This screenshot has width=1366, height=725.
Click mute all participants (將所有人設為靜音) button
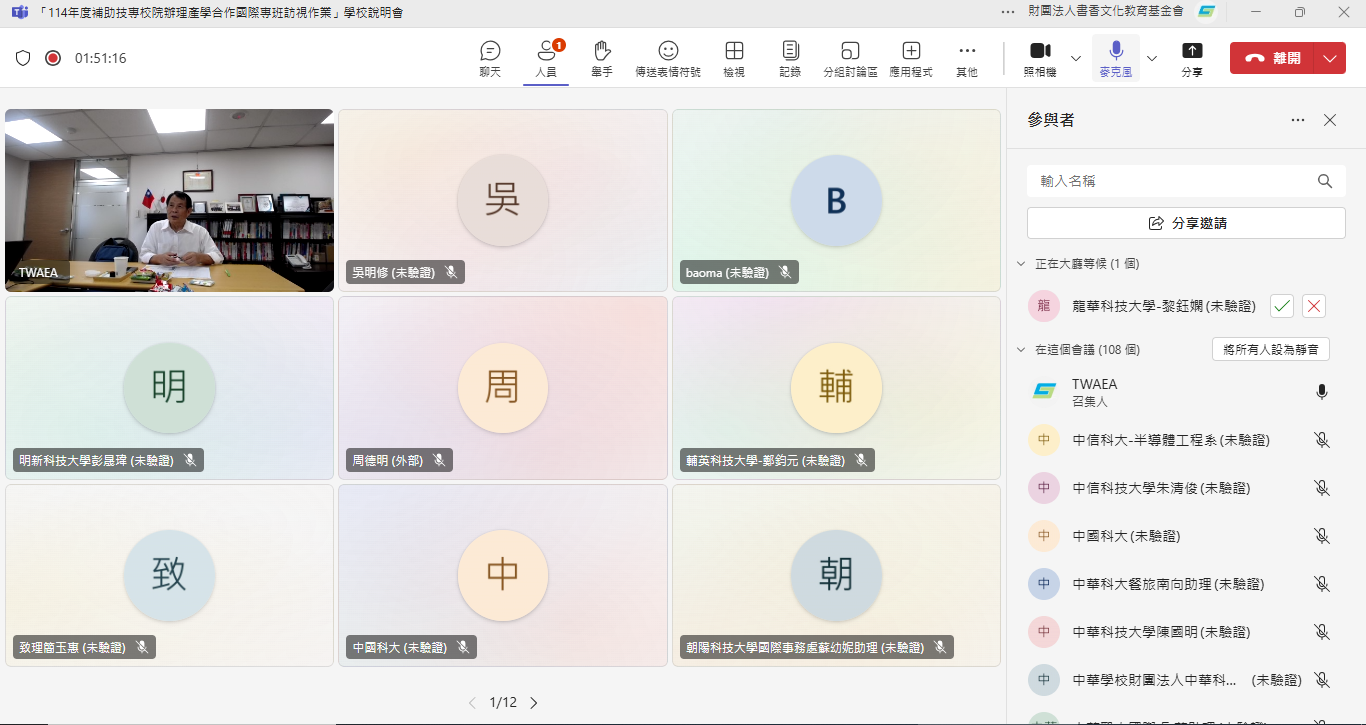coord(1270,350)
